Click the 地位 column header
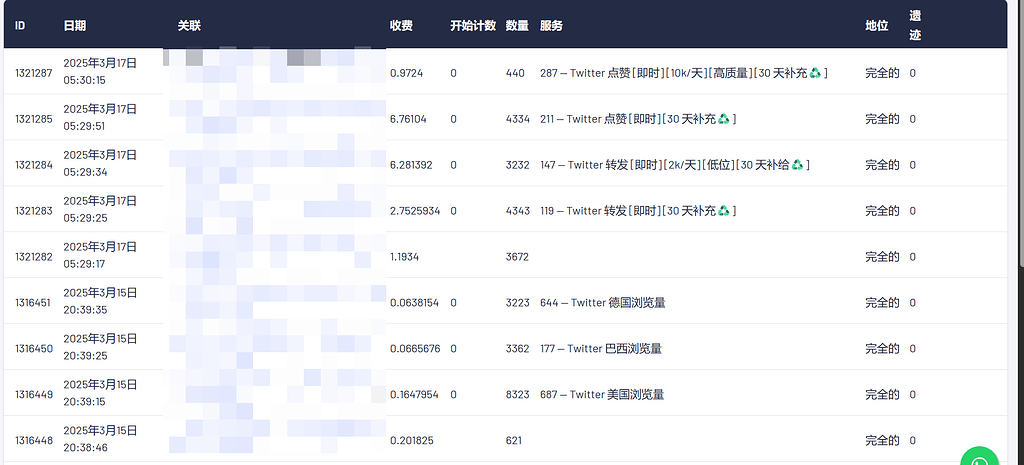The height and width of the screenshot is (465, 1024). 877,25
